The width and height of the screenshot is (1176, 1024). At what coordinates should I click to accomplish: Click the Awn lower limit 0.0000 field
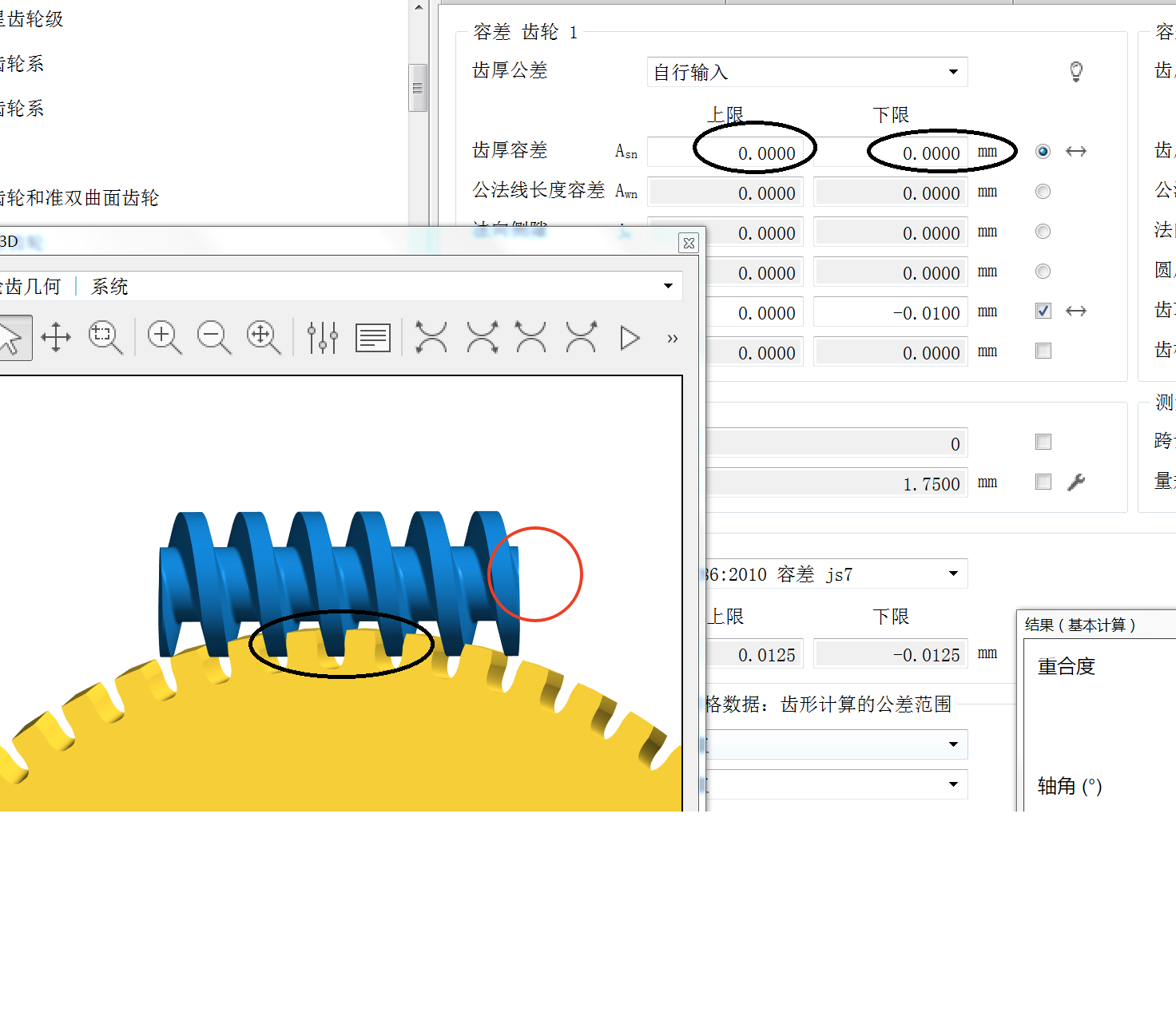(891, 192)
